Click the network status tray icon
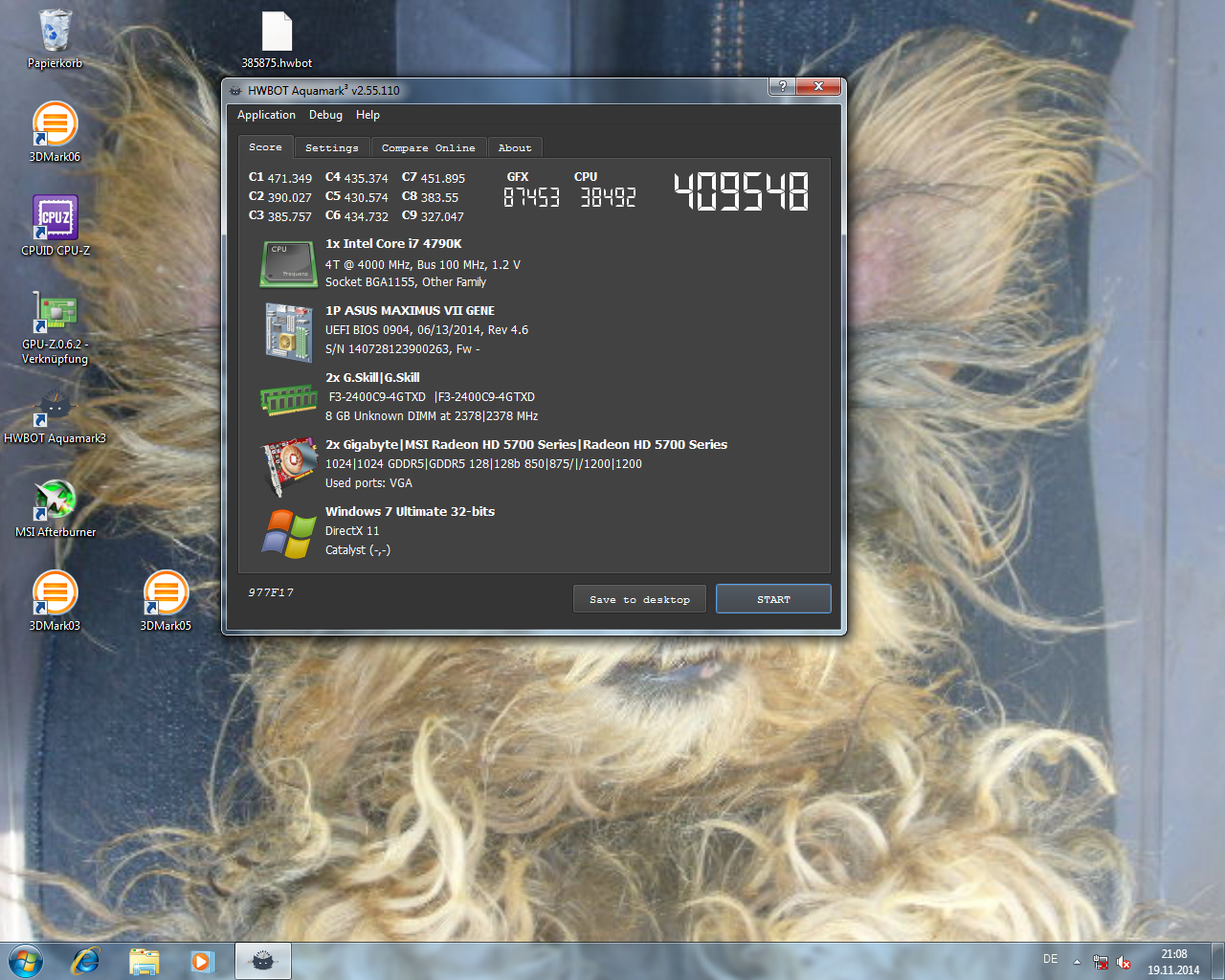1225x980 pixels. (1101, 963)
